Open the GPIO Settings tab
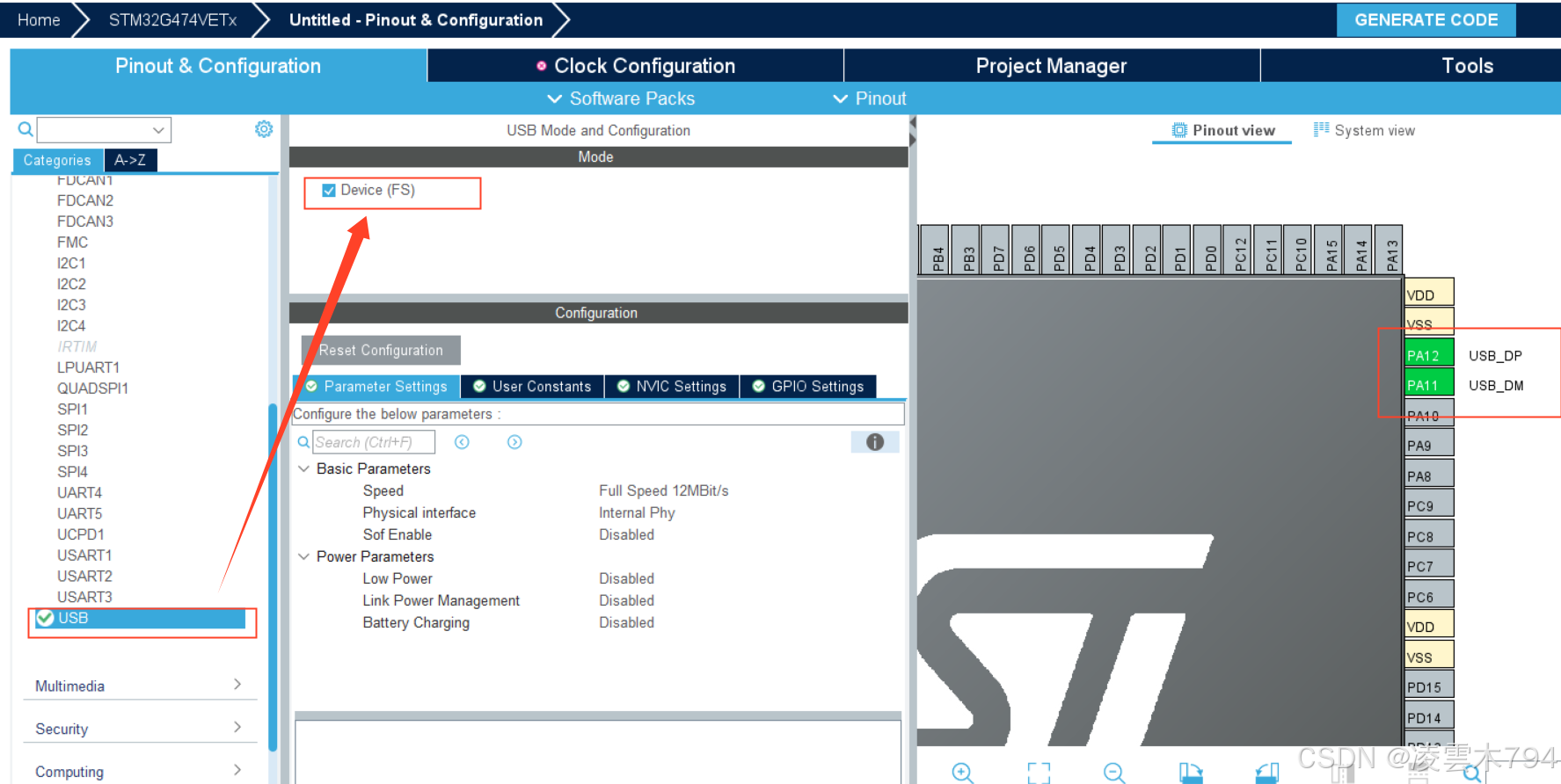This screenshot has height=784, width=1561. tap(808, 387)
